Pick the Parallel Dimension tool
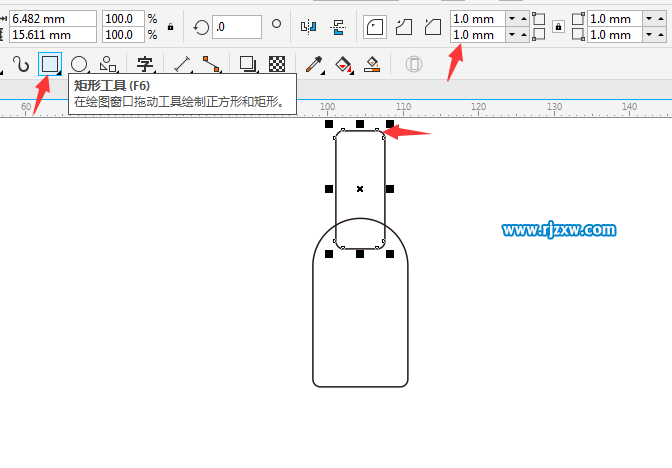 (x=182, y=64)
